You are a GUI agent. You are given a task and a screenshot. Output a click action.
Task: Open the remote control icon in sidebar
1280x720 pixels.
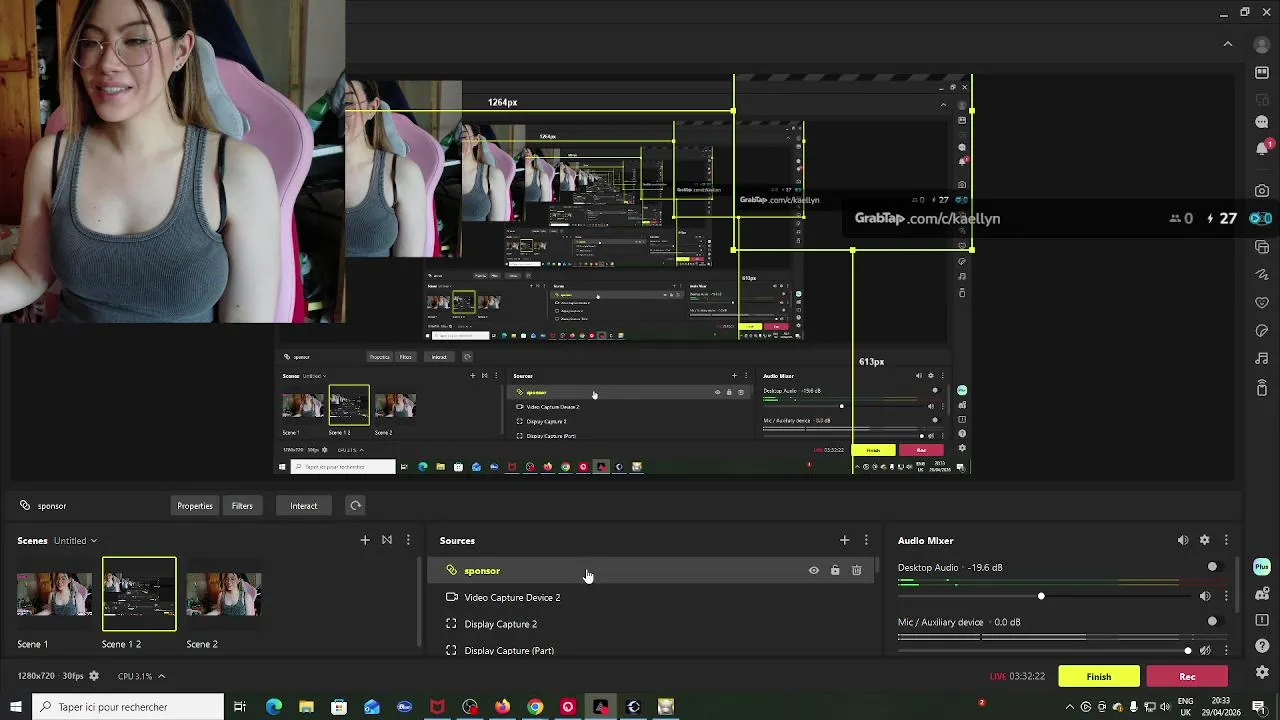[1262, 387]
